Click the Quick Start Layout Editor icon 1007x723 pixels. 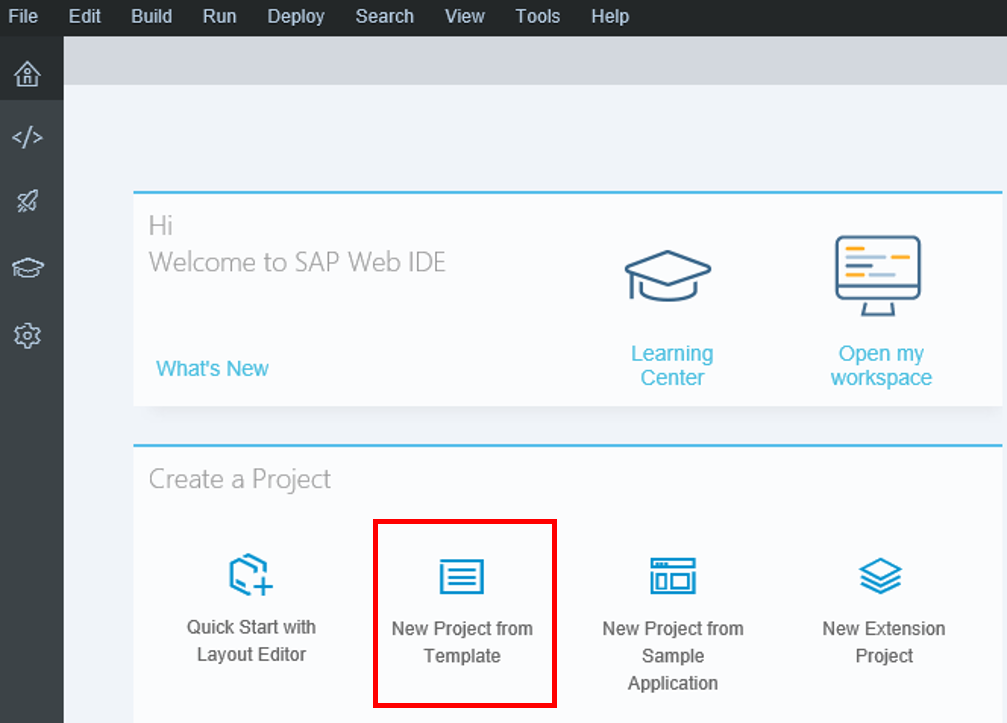point(251,575)
